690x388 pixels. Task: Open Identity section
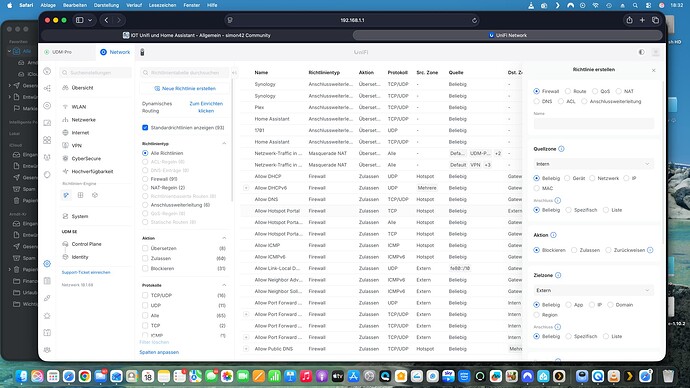(80, 257)
